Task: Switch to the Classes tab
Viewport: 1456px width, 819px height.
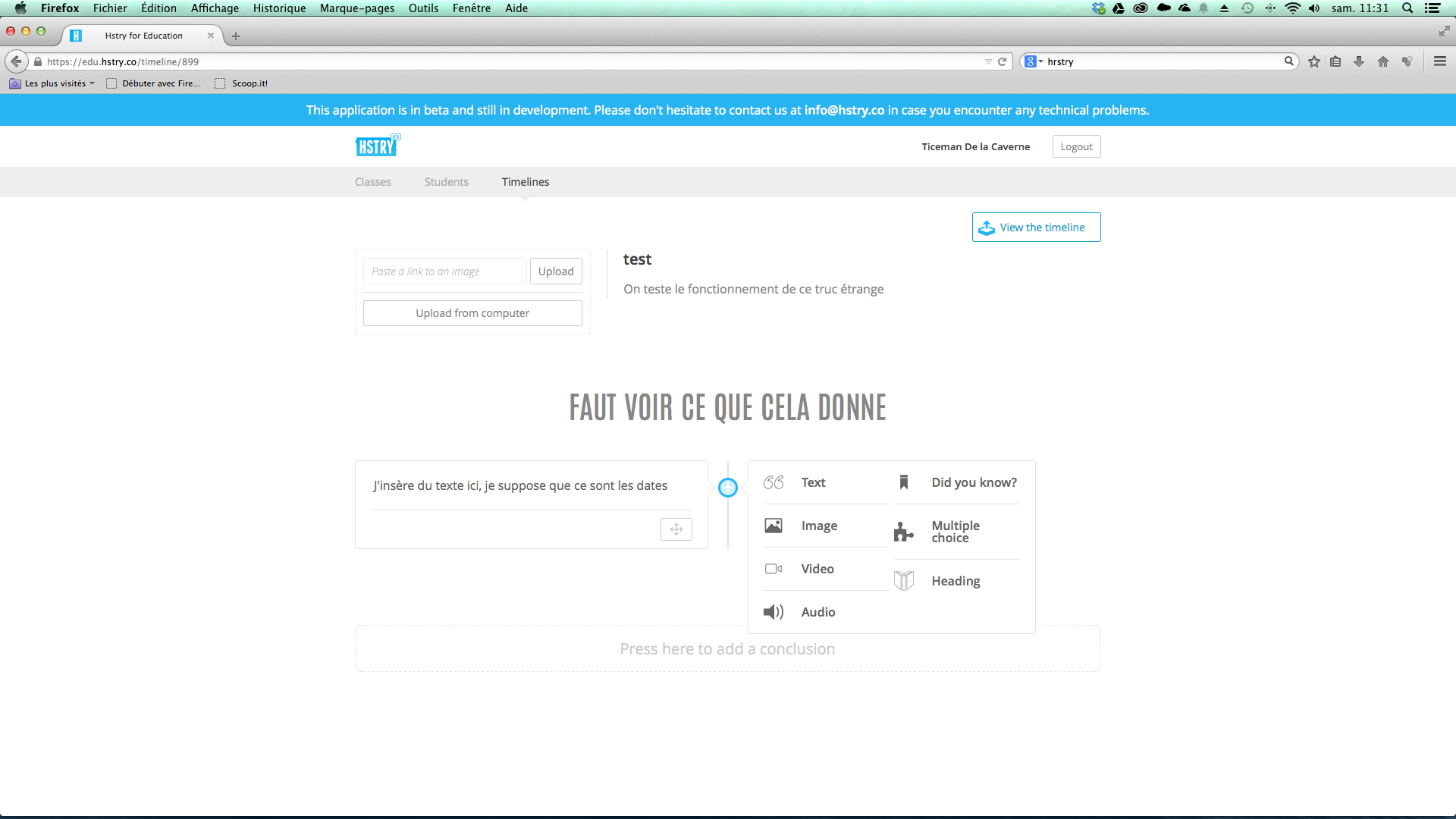Action: point(372,182)
